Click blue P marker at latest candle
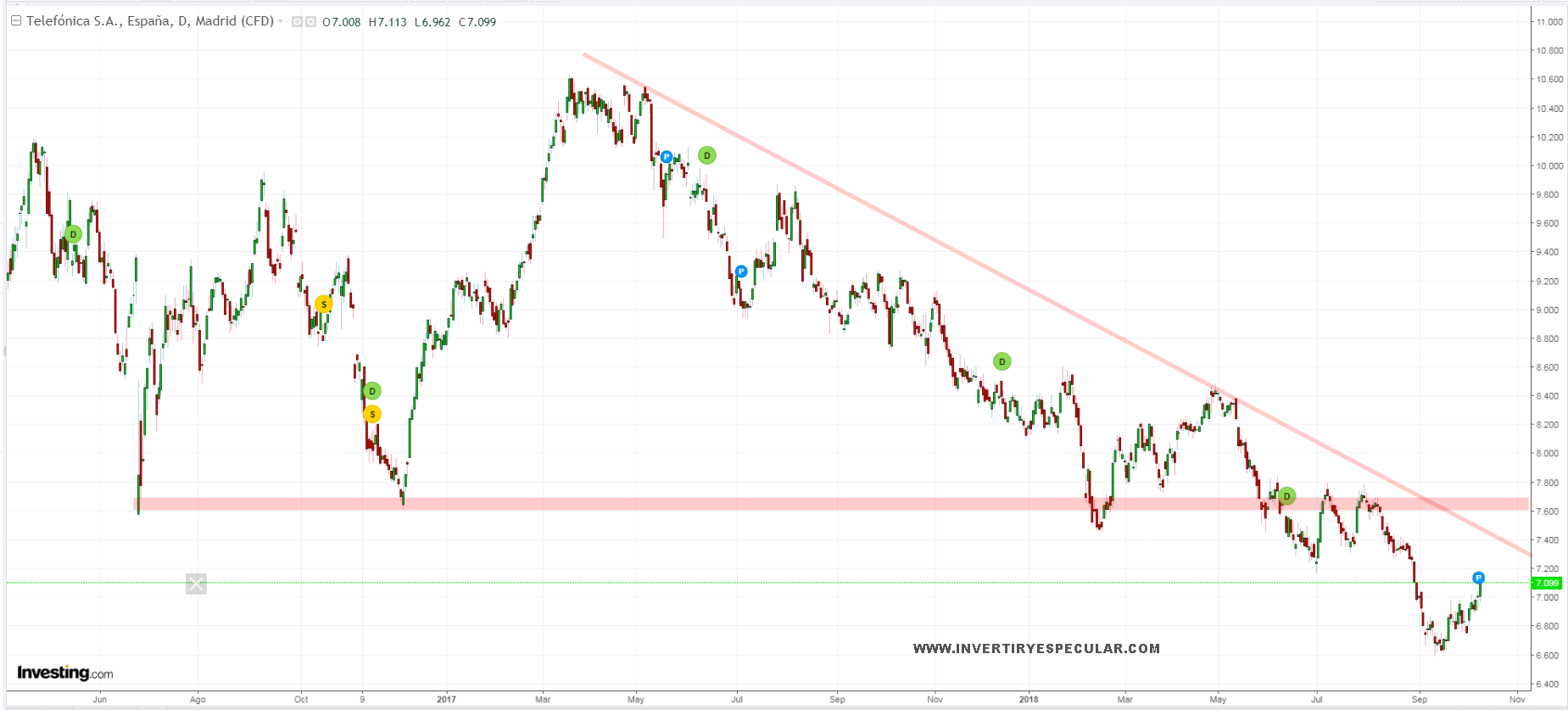The height and width of the screenshot is (710, 1568). (1478, 578)
